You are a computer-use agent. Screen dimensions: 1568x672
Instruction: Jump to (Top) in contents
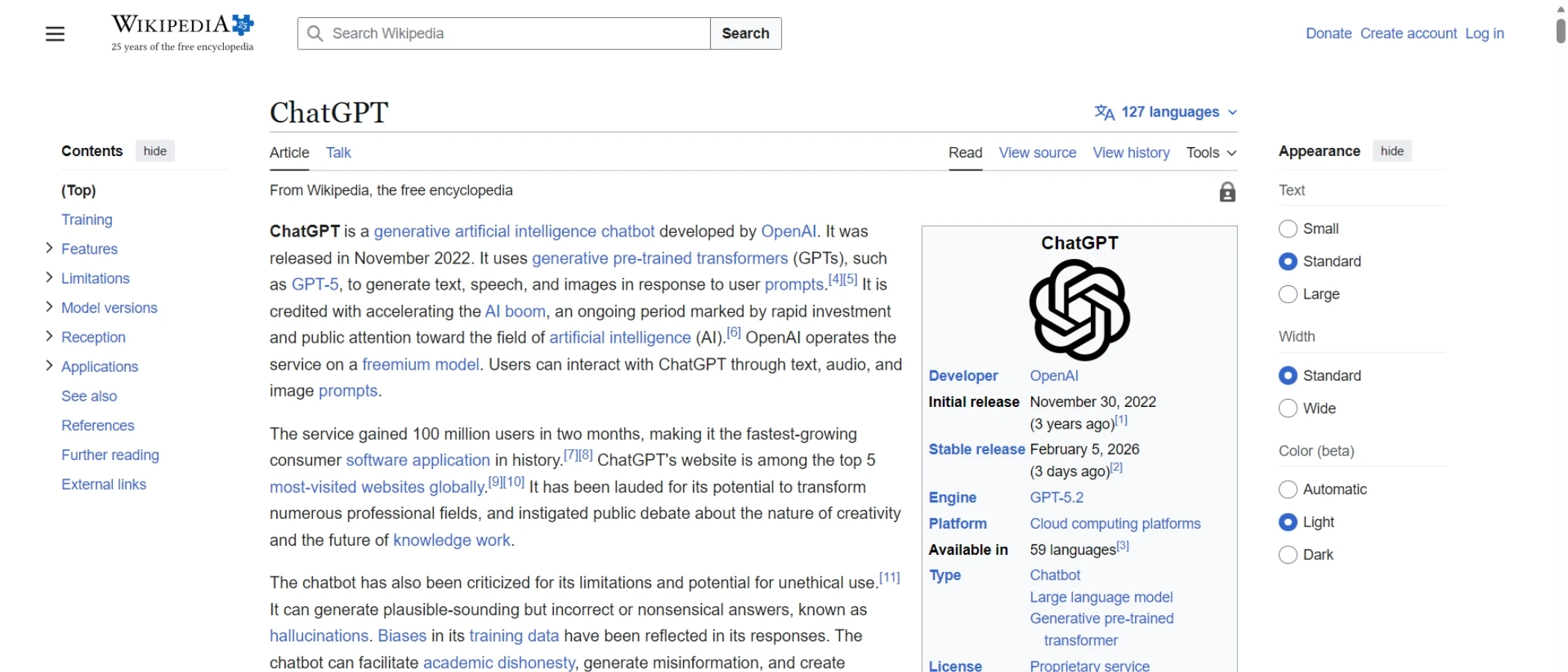pyautogui.click(x=78, y=190)
